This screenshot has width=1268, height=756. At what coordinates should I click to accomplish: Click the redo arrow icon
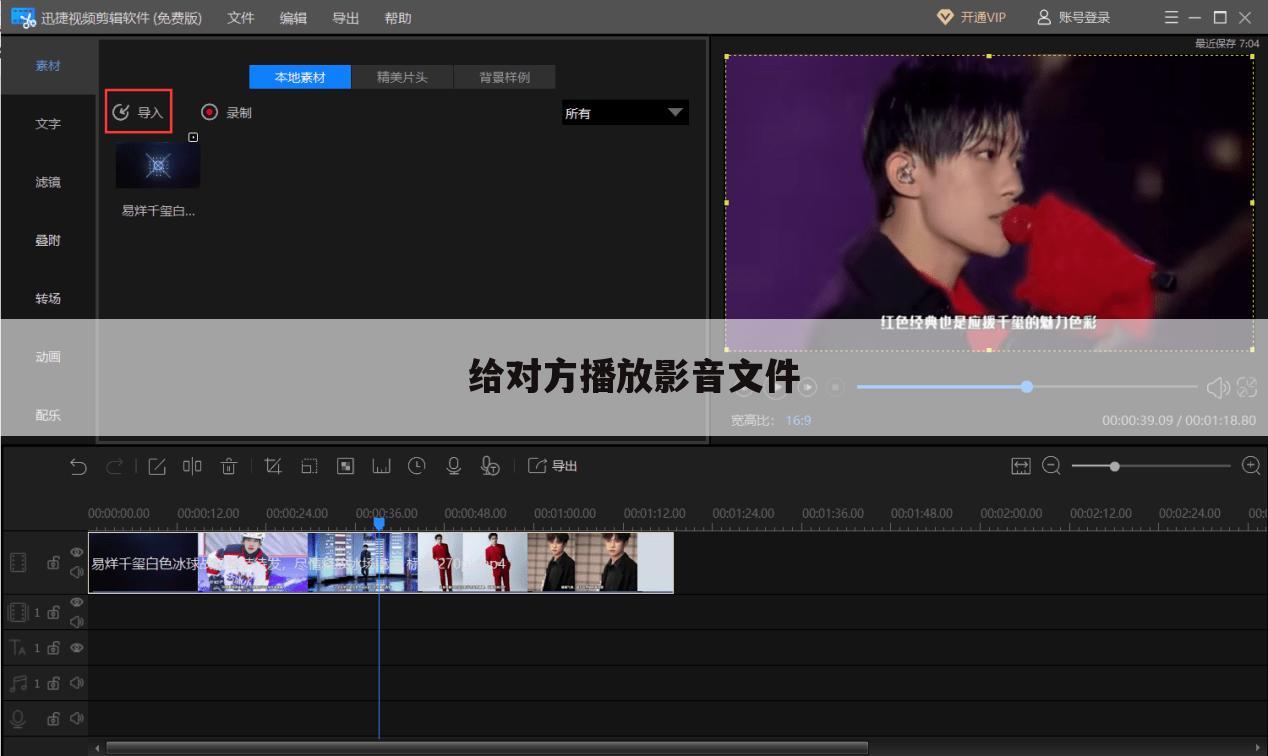click(114, 466)
